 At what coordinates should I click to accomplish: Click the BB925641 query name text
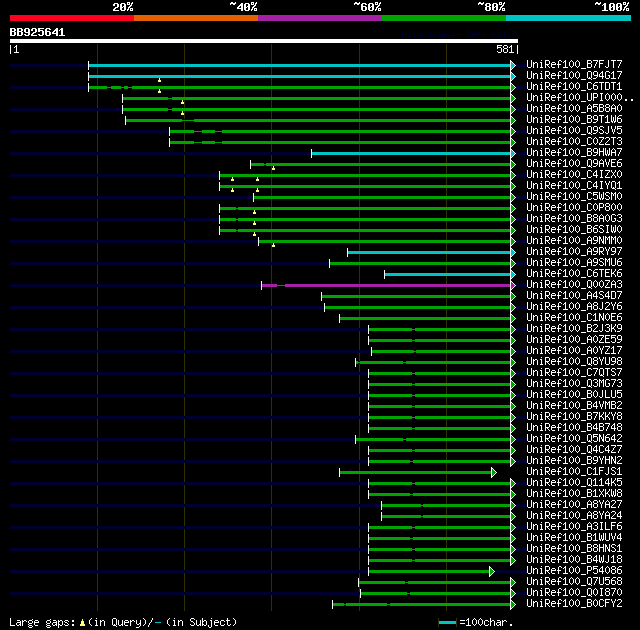point(37,32)
